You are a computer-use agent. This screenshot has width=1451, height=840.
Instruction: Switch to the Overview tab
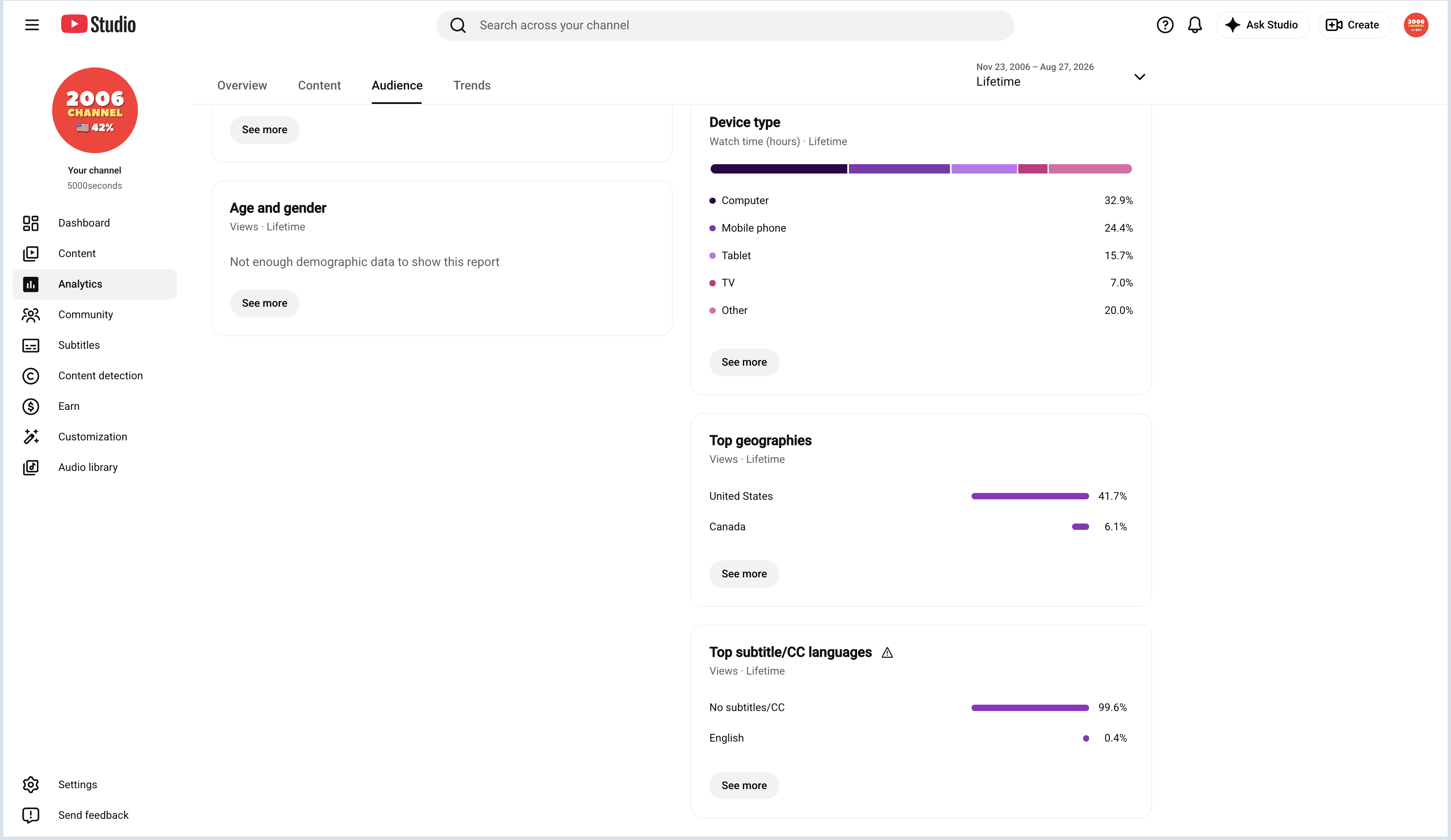pos(242,85)
